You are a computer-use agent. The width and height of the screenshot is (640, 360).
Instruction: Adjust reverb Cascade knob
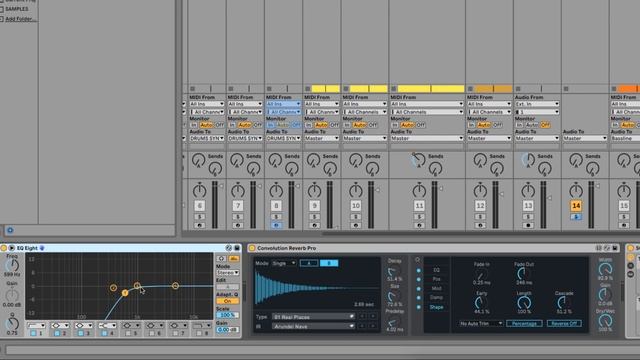pyautogui.click(x=564, y=303)
